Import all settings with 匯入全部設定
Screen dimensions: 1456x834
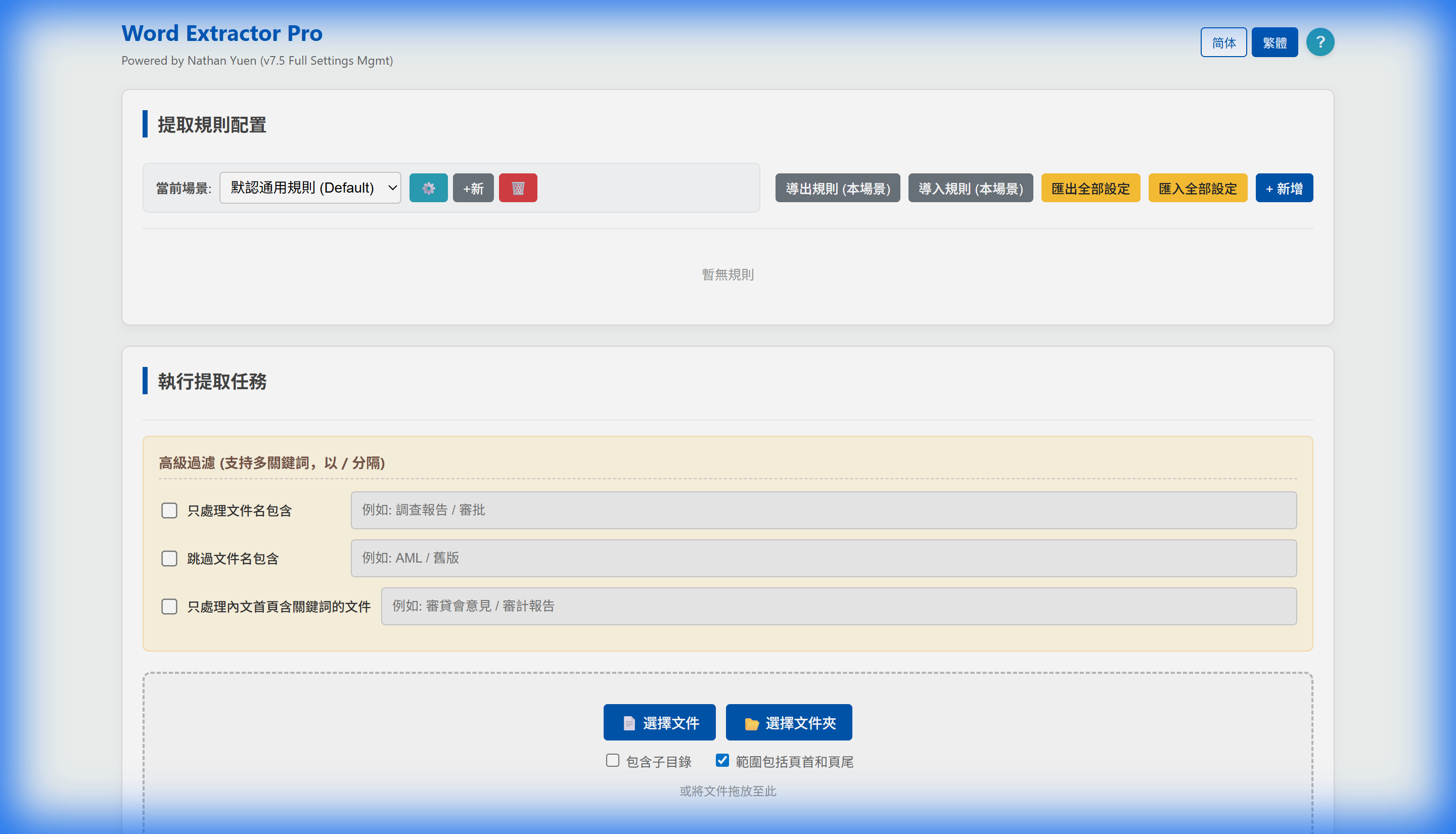(x=1198, y=188)
